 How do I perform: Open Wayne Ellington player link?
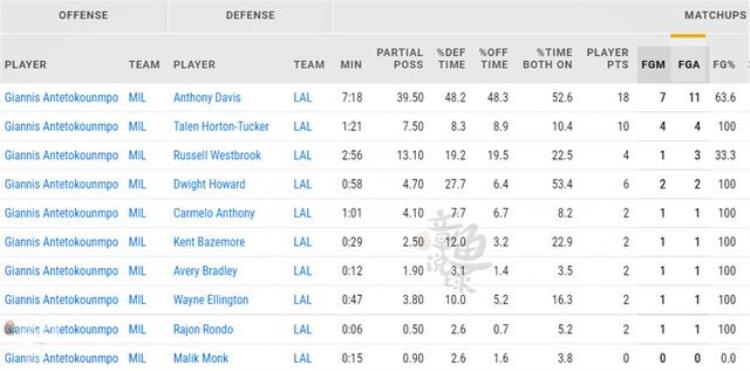tap(211, 300)
